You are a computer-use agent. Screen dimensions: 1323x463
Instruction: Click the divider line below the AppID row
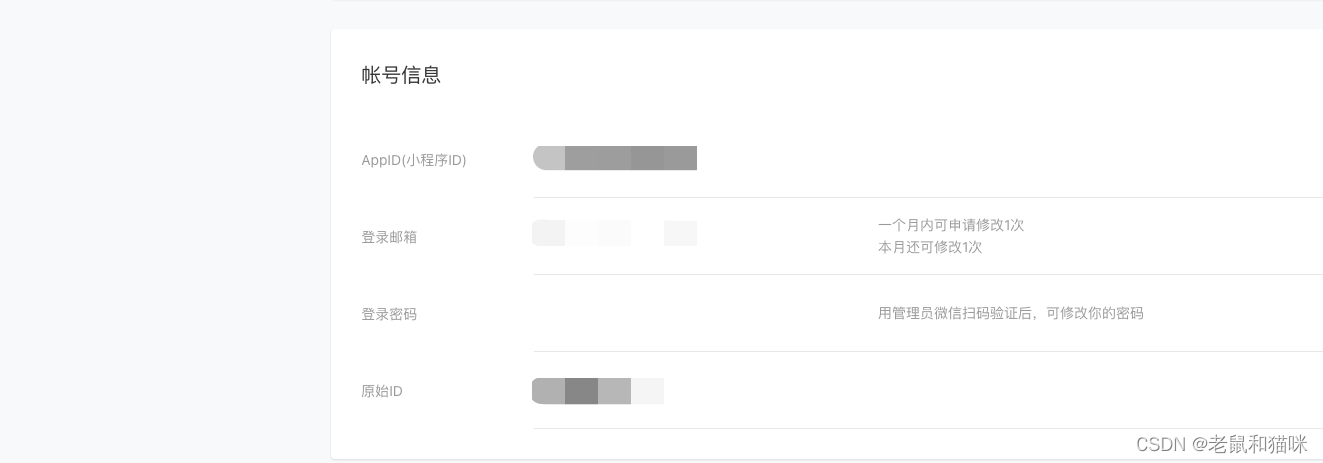point(928,198)
